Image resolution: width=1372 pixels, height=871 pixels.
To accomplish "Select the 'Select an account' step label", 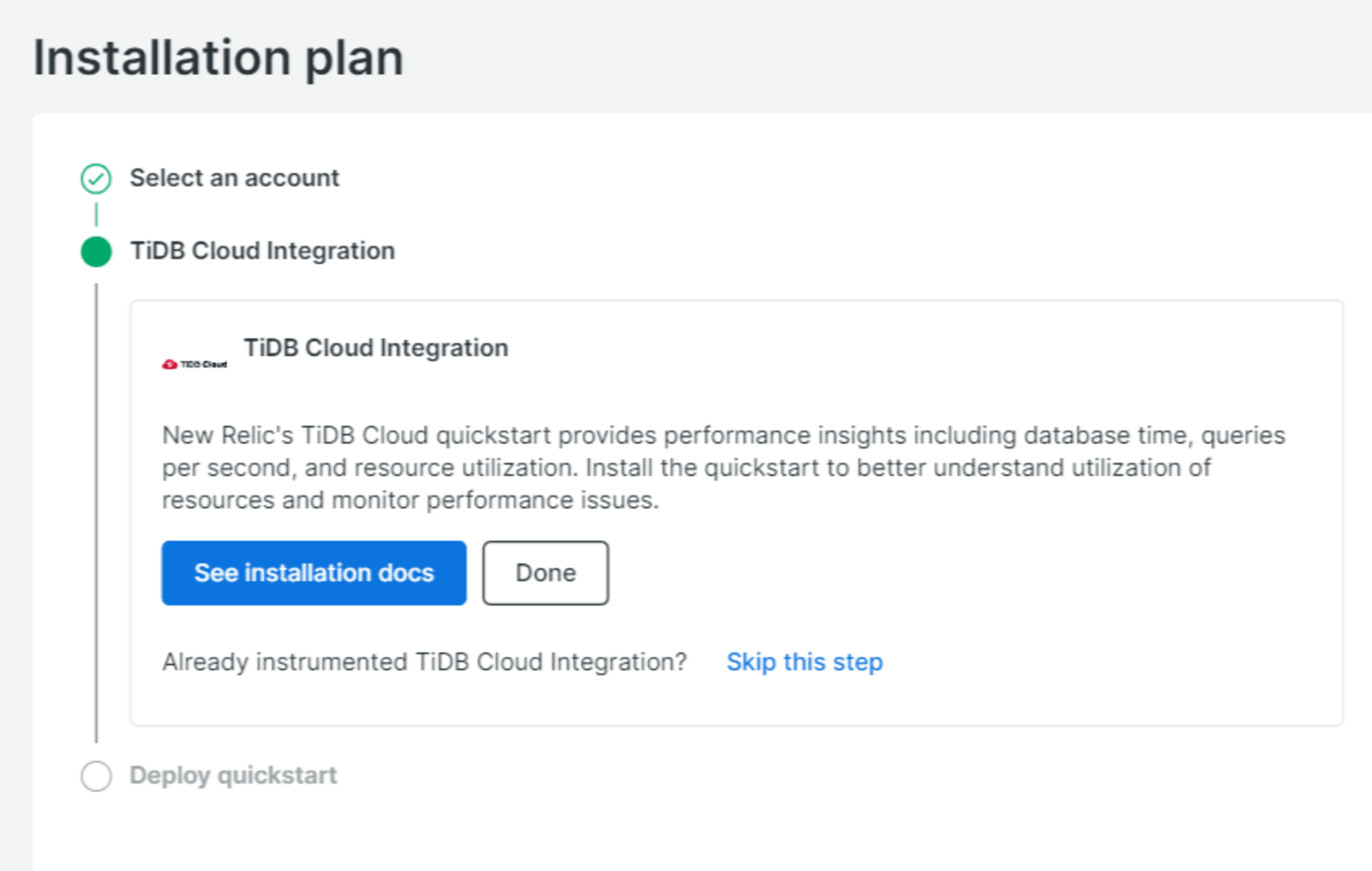I will 235,178.
